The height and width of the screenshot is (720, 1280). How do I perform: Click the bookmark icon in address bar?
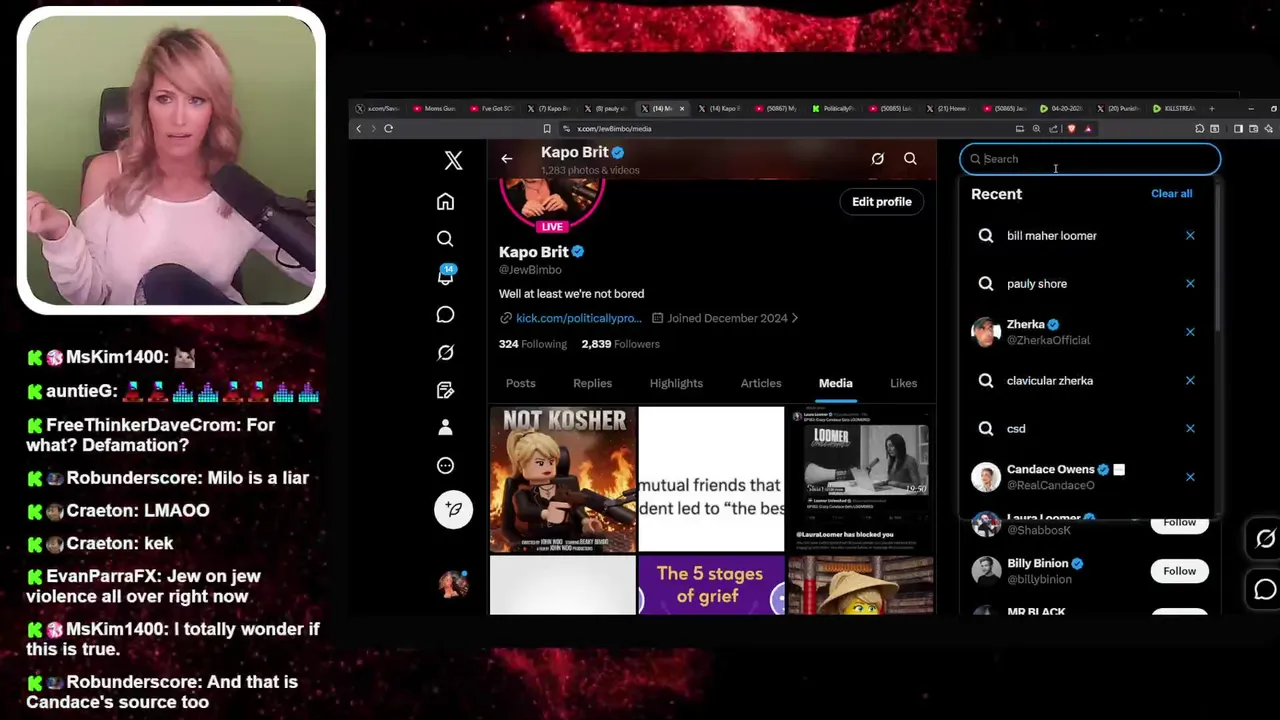tap(547, 128)
